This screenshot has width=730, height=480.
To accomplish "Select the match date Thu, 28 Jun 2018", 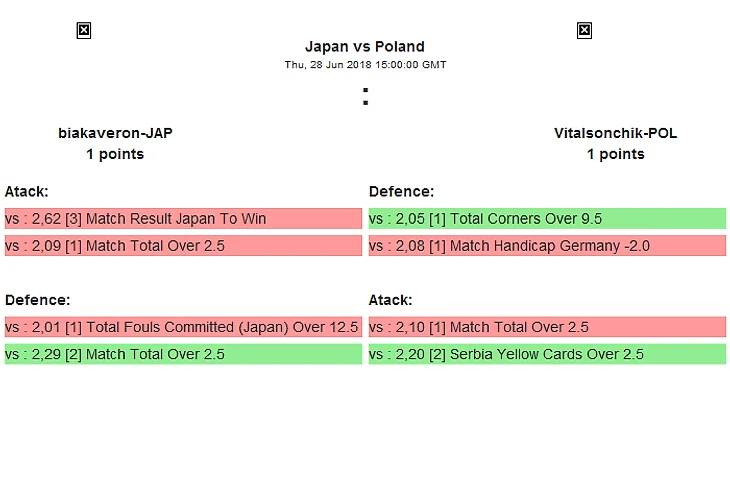I will click(365, 65).
